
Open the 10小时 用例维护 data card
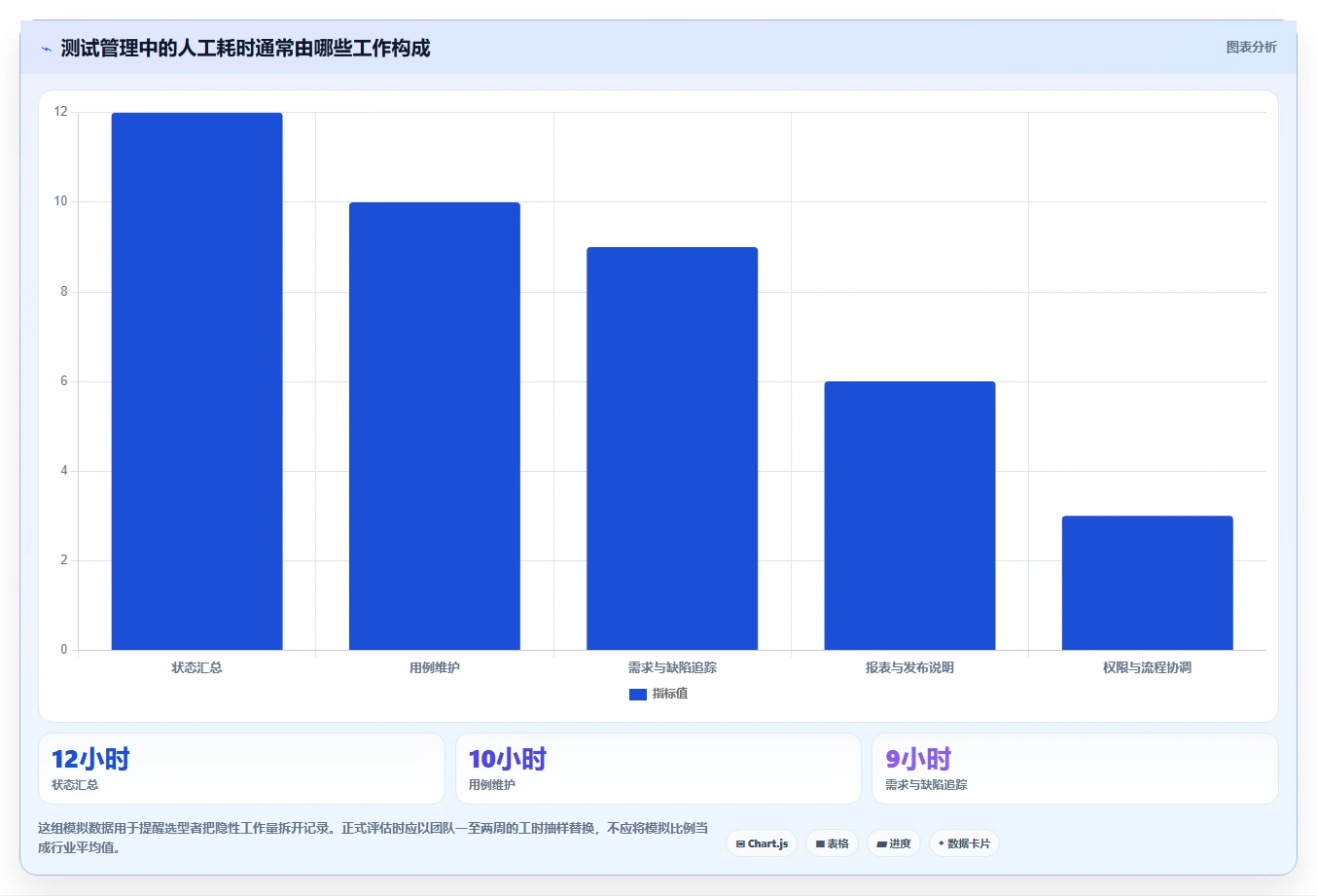coord(658,769)
